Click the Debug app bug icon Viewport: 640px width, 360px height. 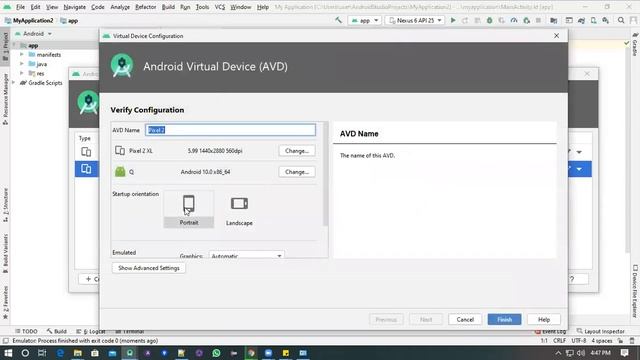pos(489,20)
